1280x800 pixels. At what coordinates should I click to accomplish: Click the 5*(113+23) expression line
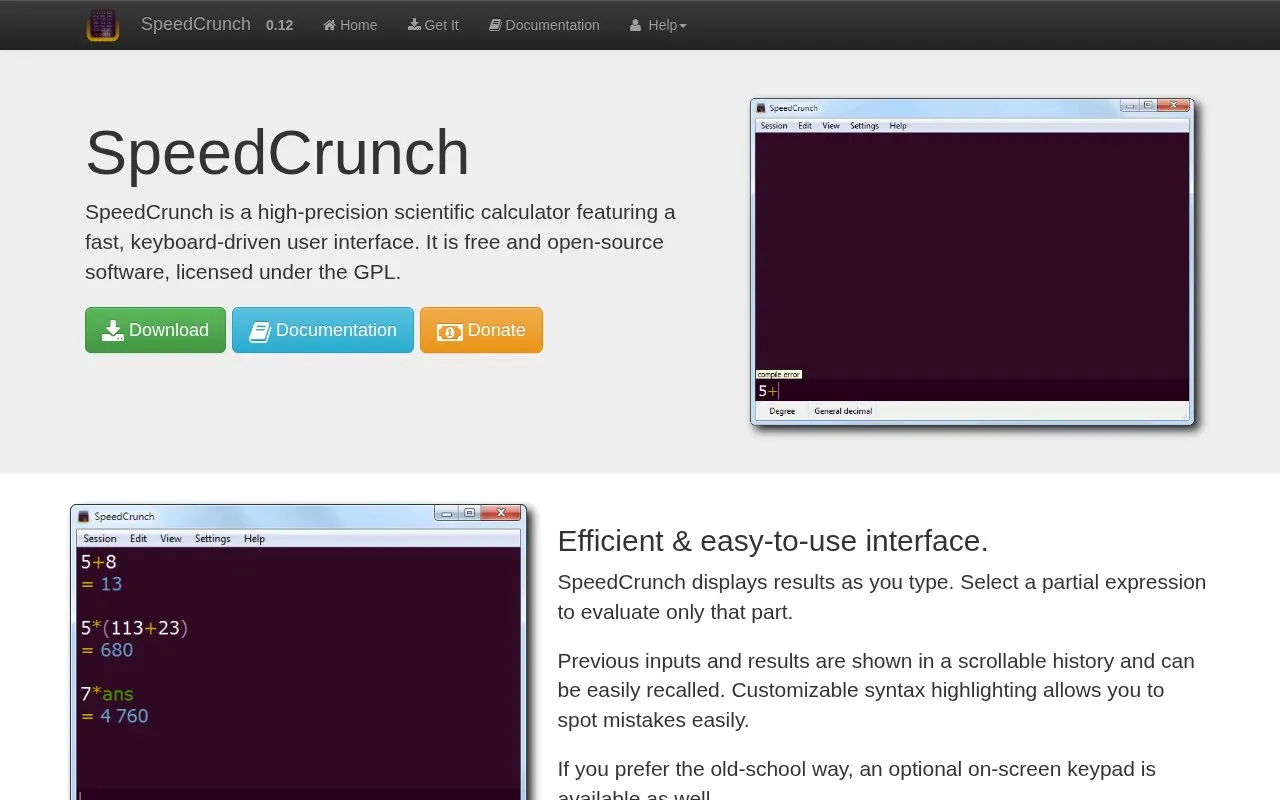pos(135,628)
